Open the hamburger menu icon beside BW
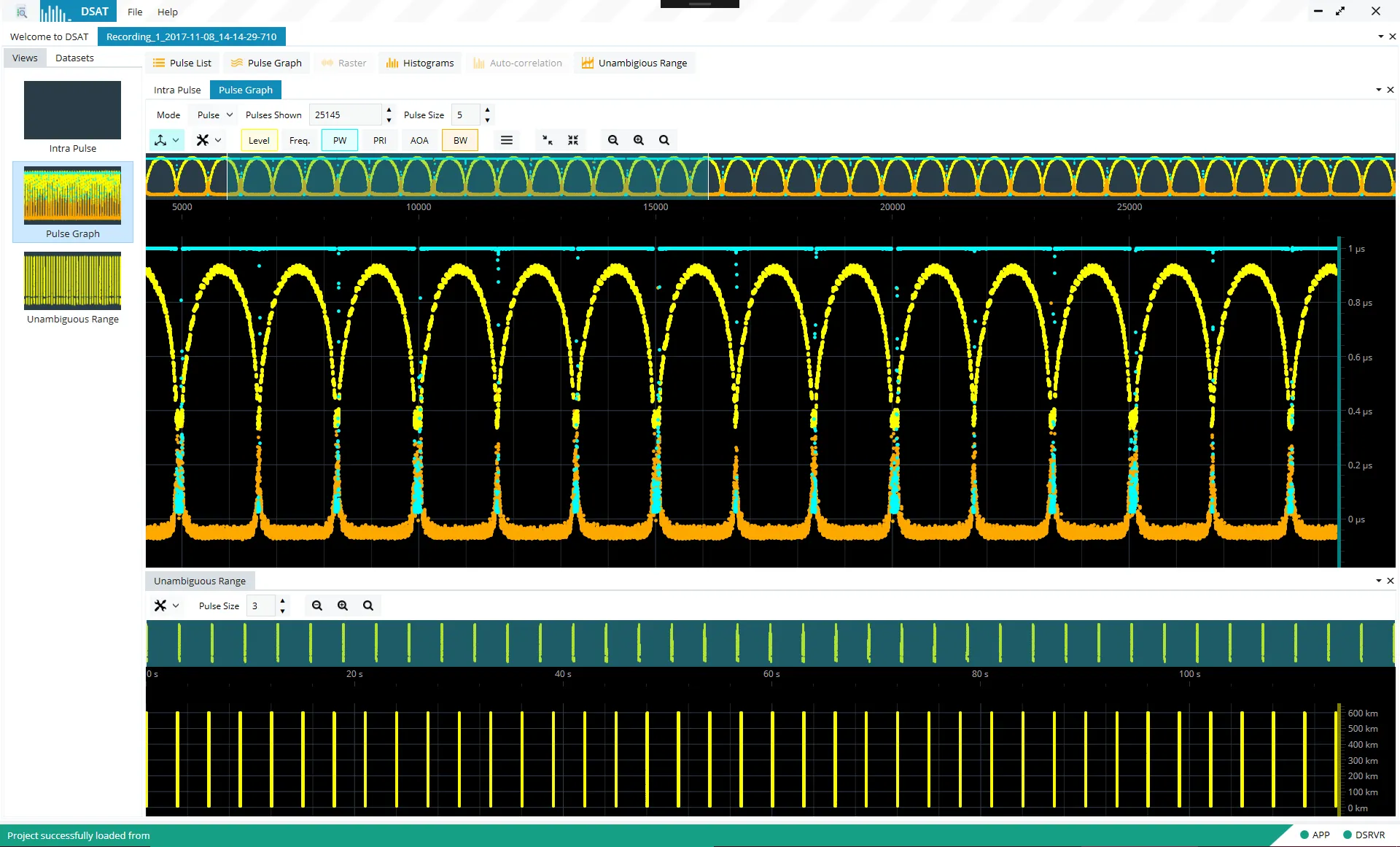 [x=507, y=140]
